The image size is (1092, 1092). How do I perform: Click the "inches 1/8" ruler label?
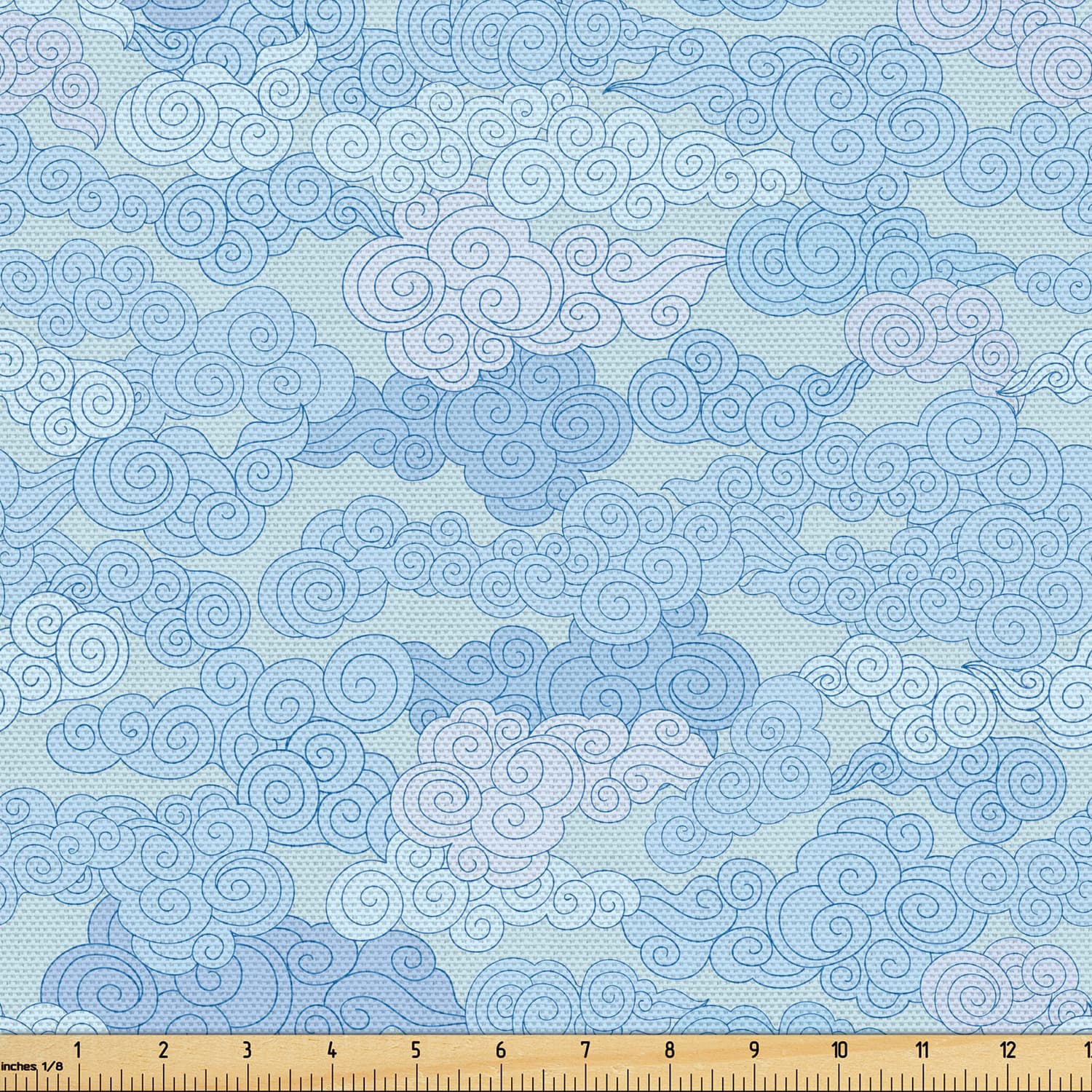pos(31,1065)
